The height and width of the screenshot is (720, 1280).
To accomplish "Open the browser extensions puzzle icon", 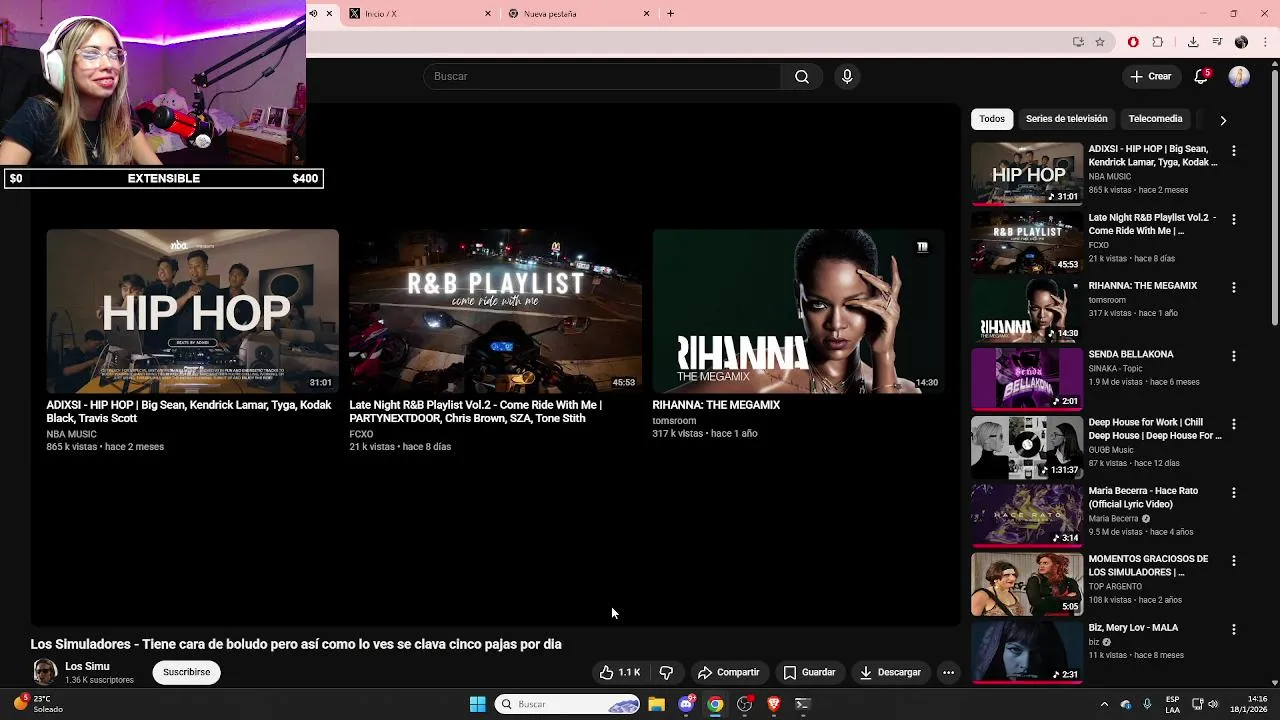I will (x=1158, y=42).
